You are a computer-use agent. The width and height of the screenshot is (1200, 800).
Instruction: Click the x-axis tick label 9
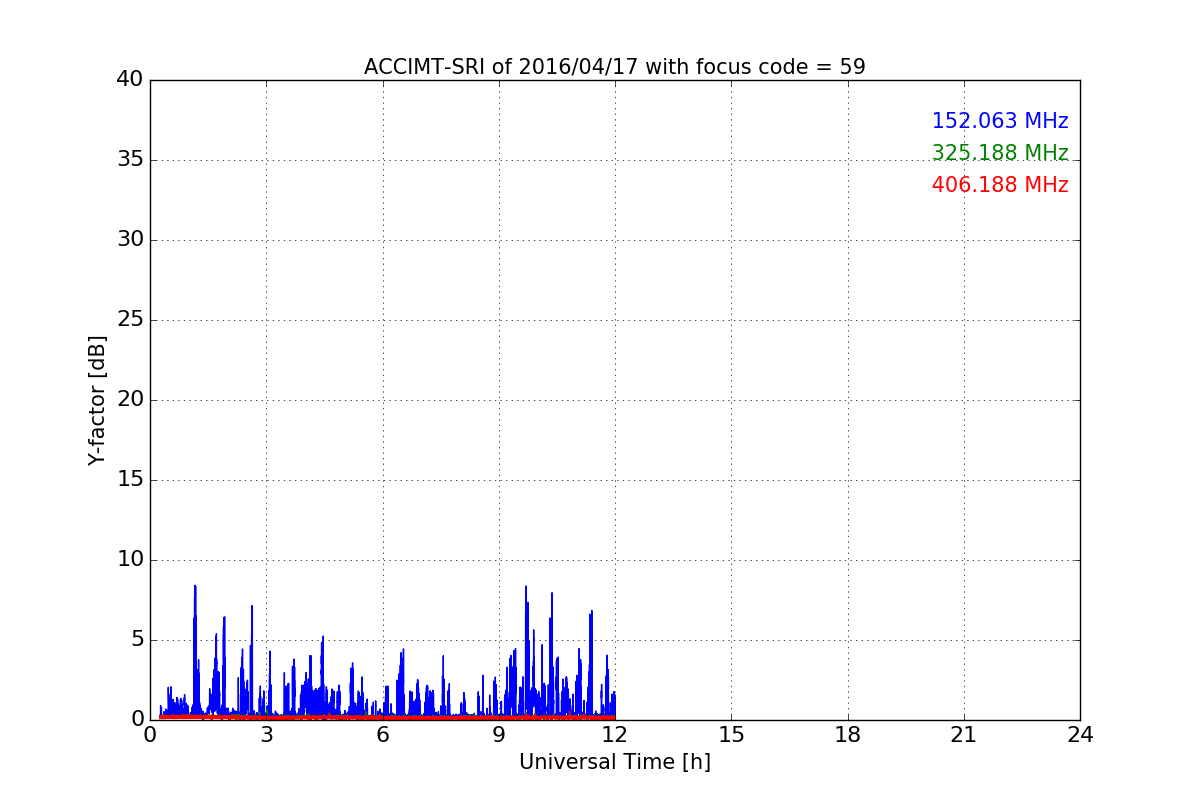(499, 735)
